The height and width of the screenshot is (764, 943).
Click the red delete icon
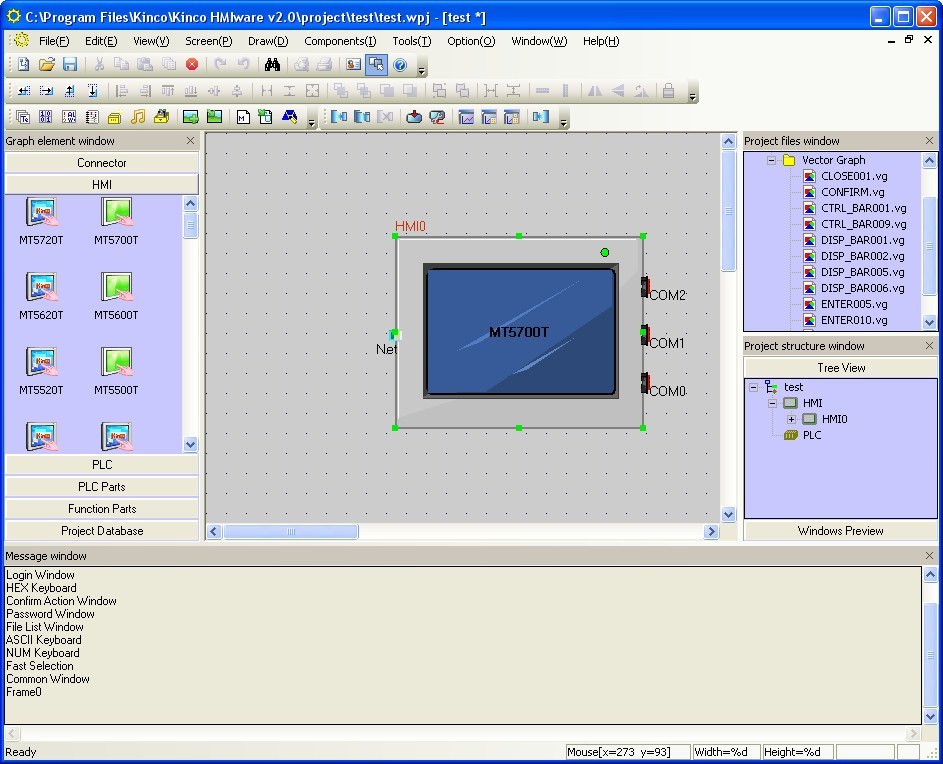tap(192, 64)
